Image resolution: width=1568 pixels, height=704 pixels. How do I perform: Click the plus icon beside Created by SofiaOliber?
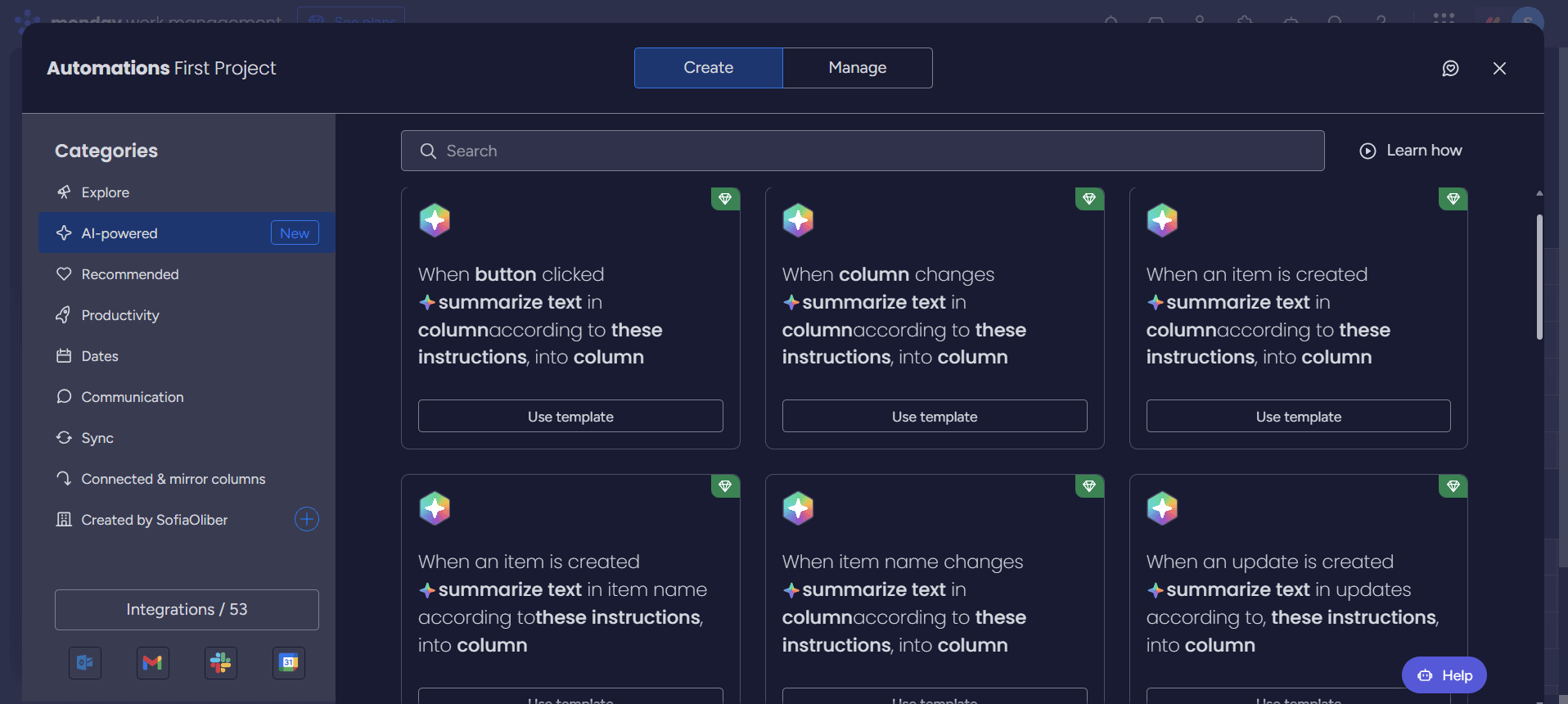point(306,519)
